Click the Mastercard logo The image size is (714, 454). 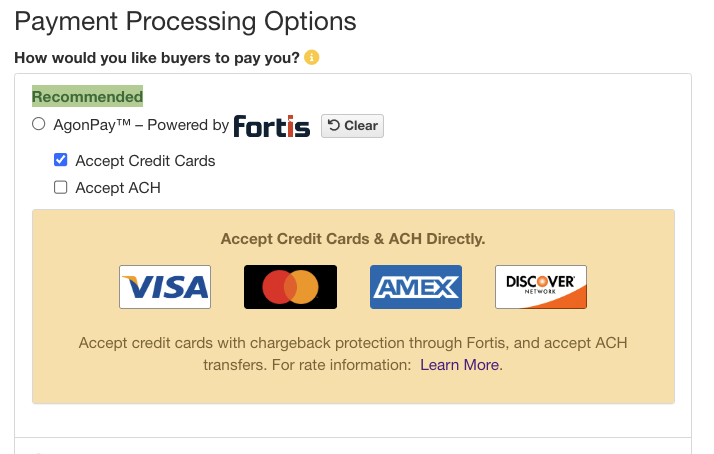click(x=291, y=287)
